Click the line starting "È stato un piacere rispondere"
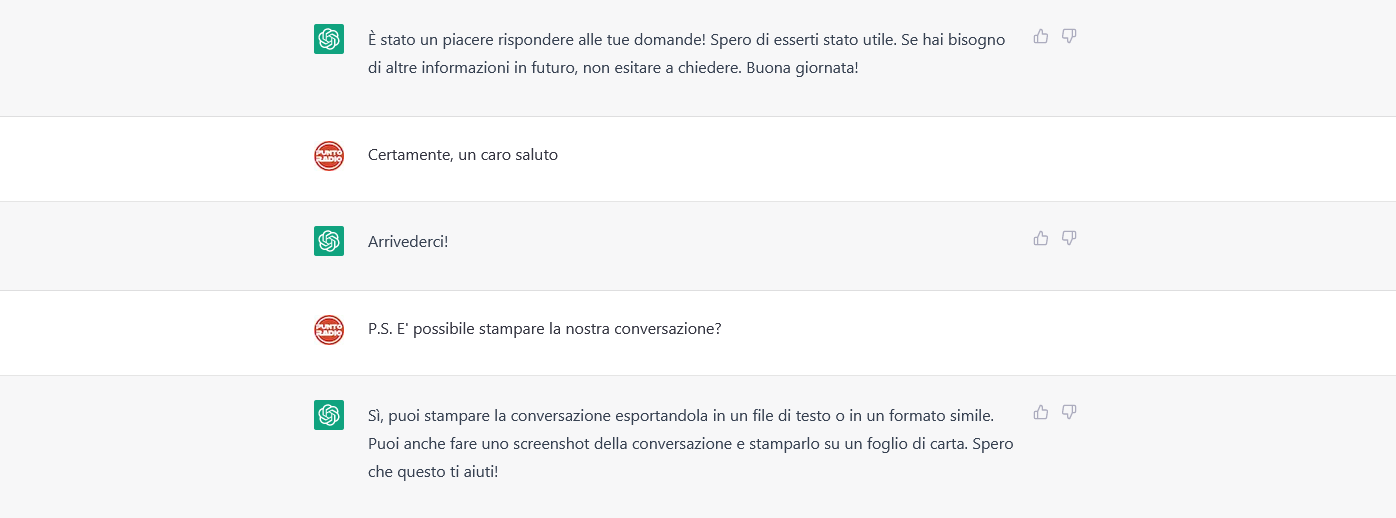Viewport: 1396px width, 518px height. point(686,39)
